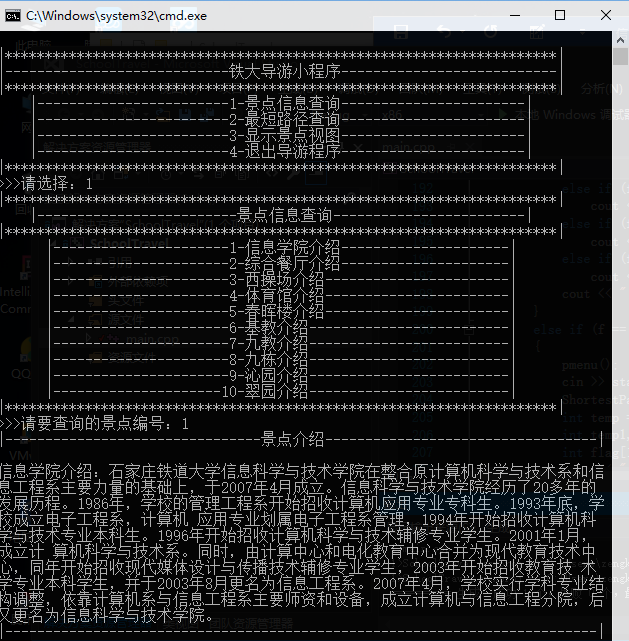Click the line starting 成立计 算机科学与技术系

pos(298,552)
